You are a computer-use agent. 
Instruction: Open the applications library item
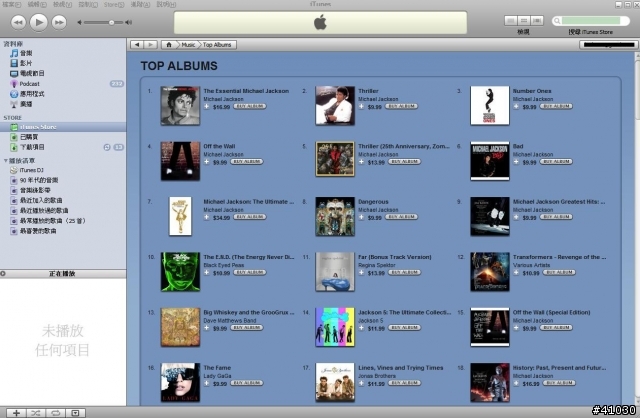point(27,93)
